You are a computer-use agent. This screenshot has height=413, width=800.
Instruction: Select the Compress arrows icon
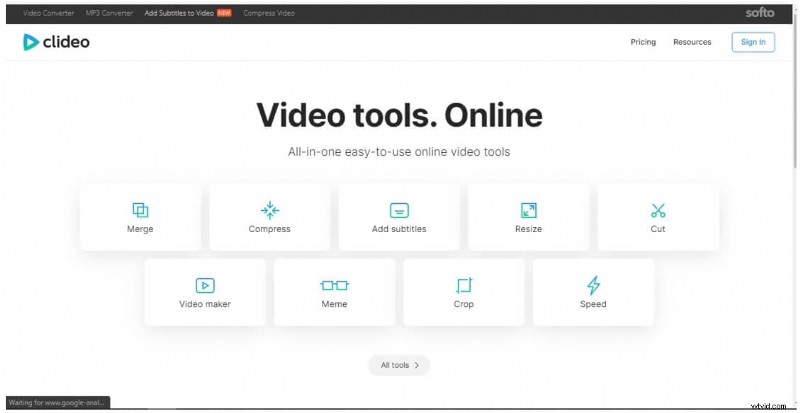[269, 210]
